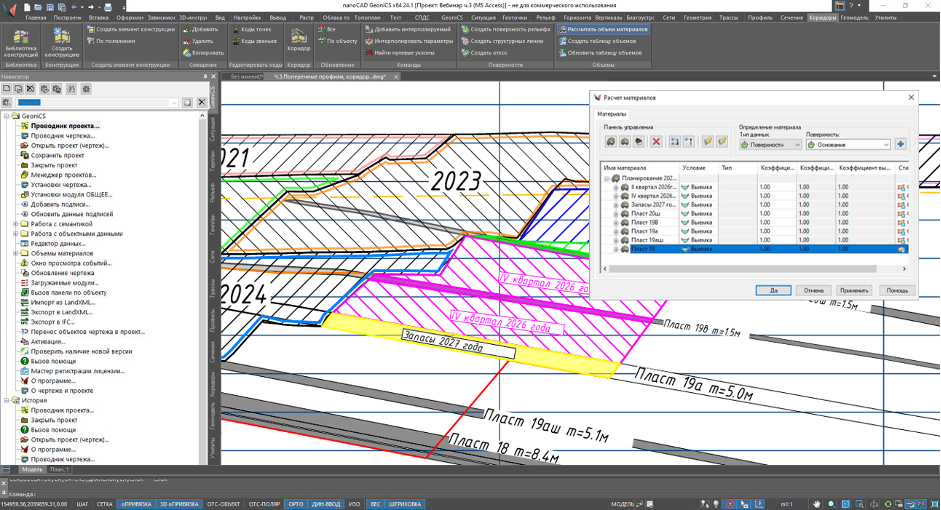Click the red X delete material icon

(x=656, y=143)
